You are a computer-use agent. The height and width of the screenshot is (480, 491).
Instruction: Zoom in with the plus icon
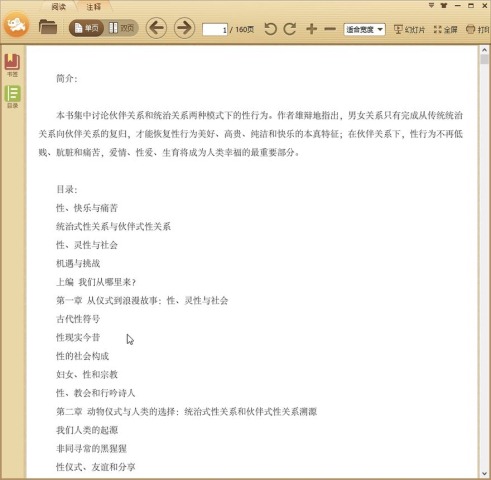pyautogui.click(x=311, y=29)
